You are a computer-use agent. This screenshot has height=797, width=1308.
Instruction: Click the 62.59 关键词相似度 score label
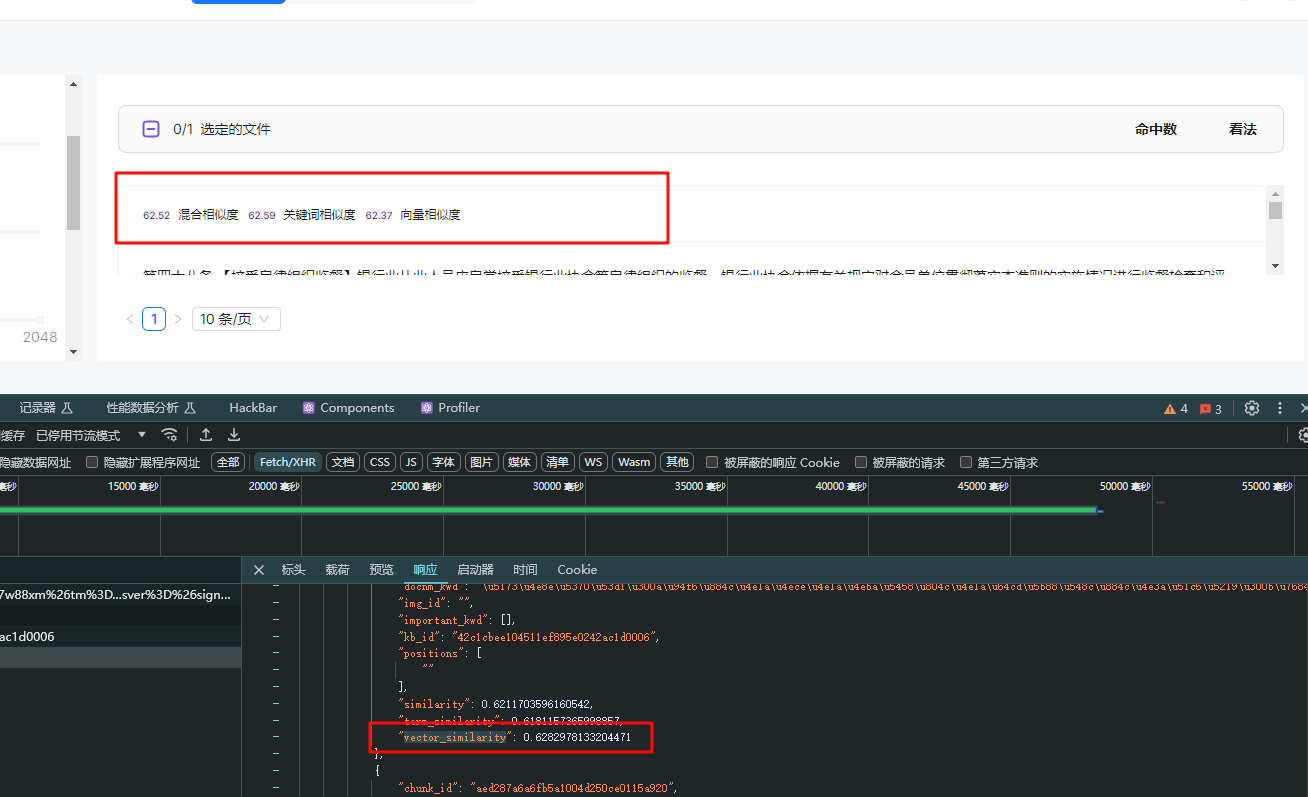tap(302, 215)
